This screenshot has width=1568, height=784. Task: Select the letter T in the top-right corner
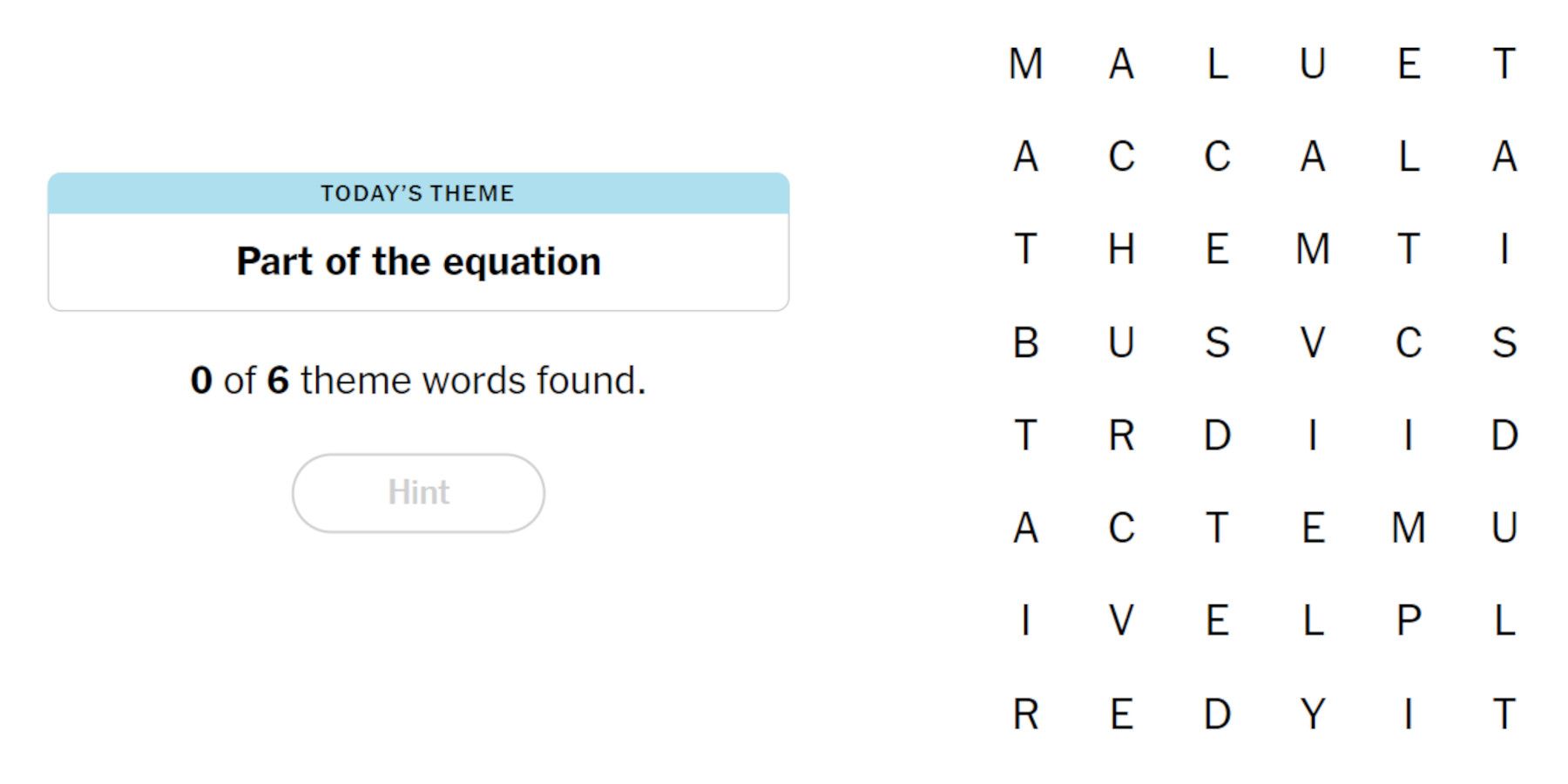[x=1505, y=63]
